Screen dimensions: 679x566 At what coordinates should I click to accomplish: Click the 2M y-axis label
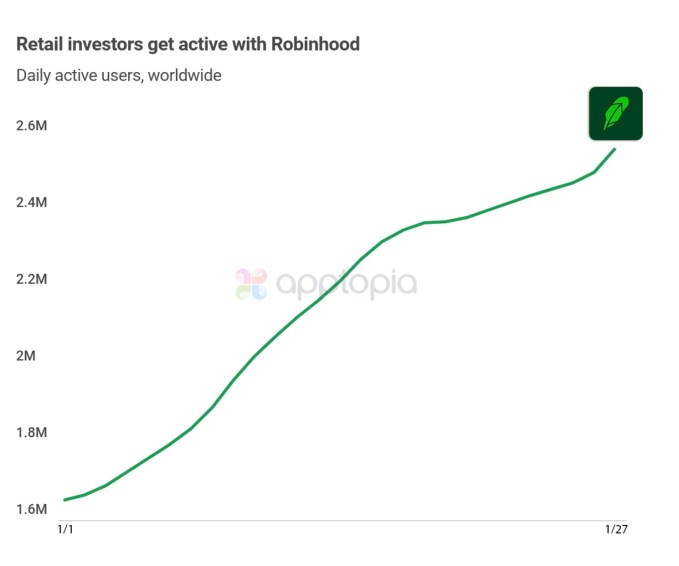[26, 356]
